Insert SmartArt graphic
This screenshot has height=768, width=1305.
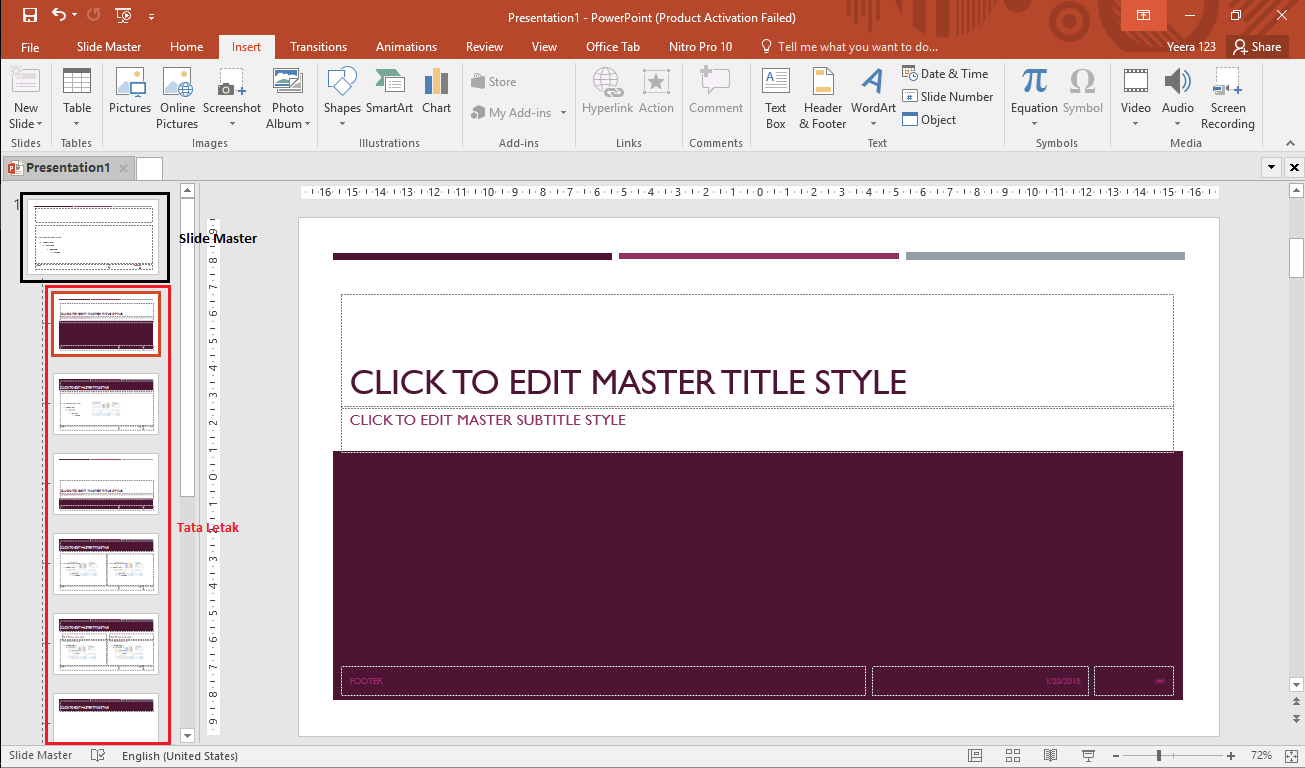pos(390,97)
